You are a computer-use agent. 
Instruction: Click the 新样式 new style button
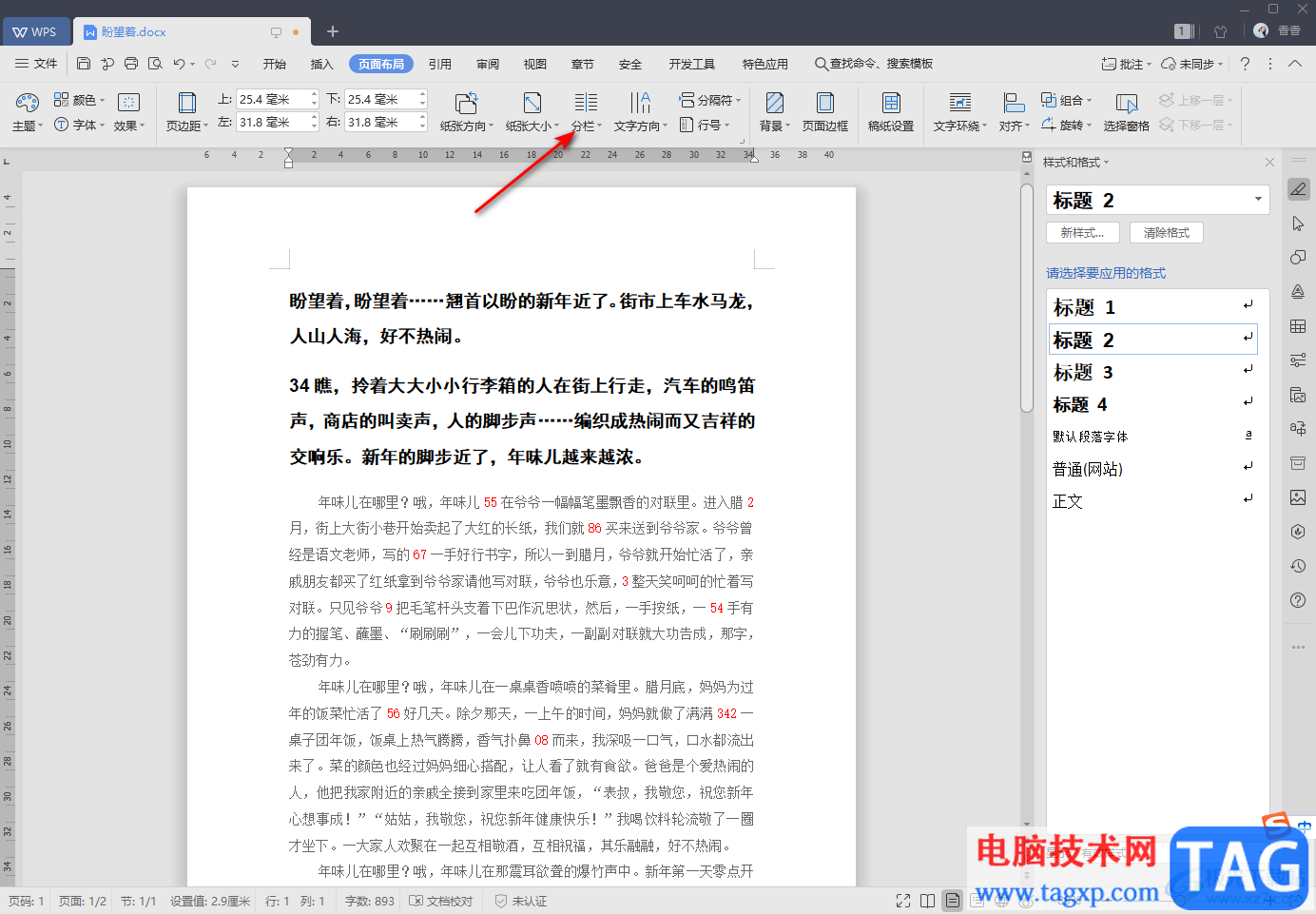[x=1082, y=232]
